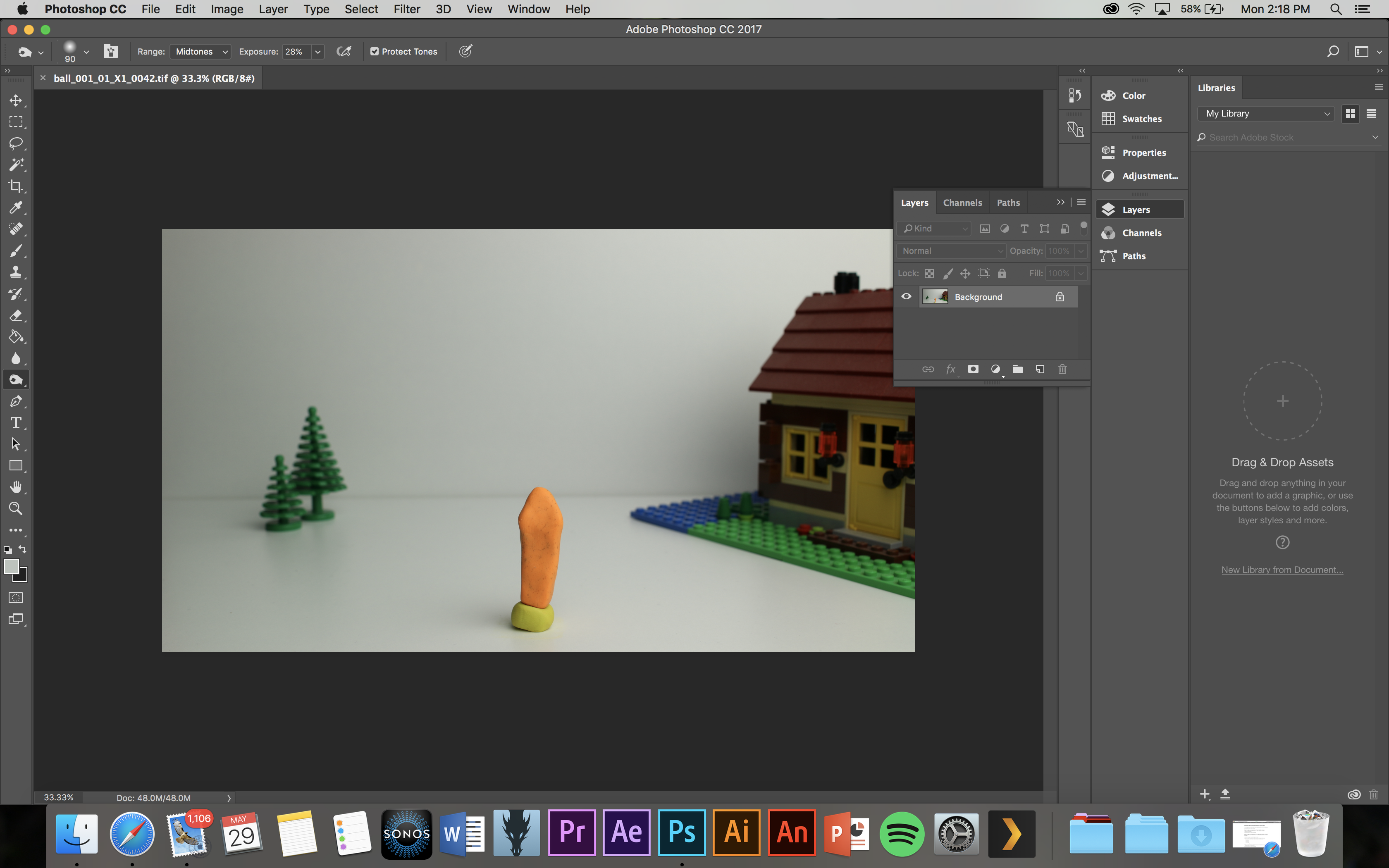The image size is (1389, 868).
Task: Select the Zoom tool in the toolbar
Action: pyautogui.click(x=15, y=509)
